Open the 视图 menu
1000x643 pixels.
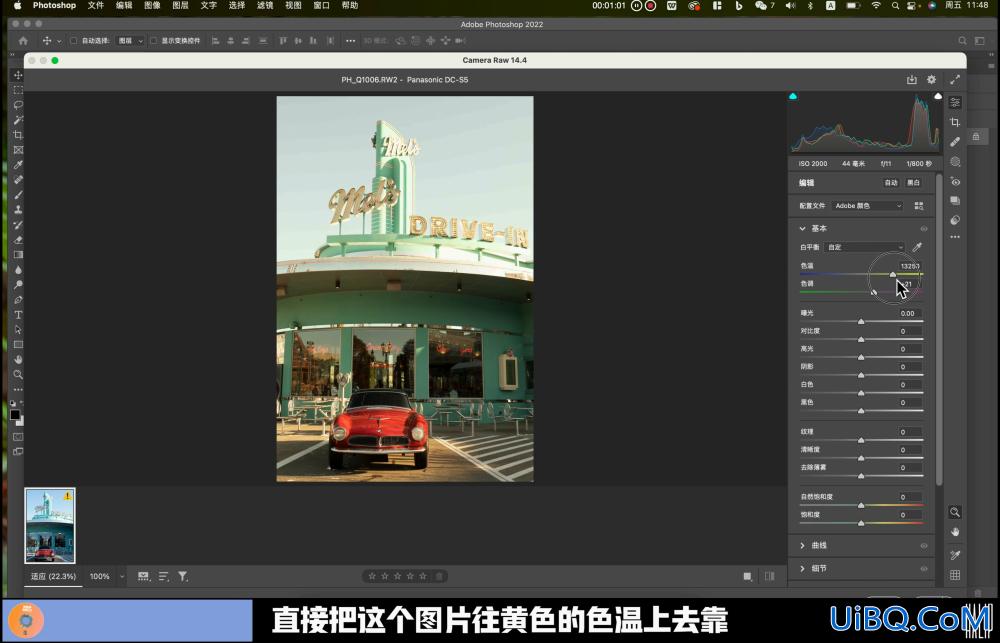(x=293, y=5)
